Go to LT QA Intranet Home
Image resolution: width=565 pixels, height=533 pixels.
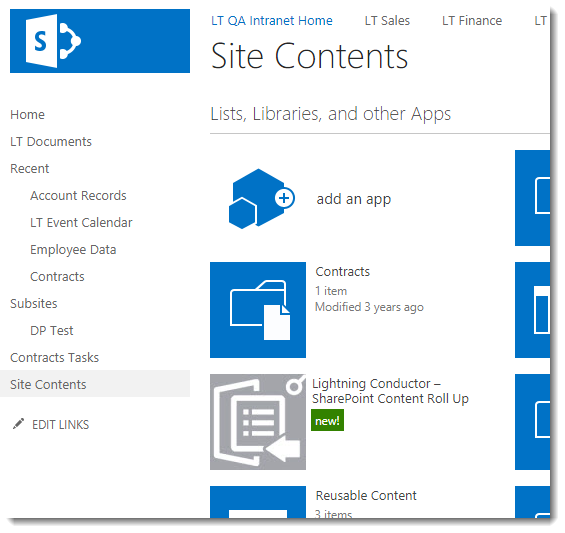pos(272,21)
